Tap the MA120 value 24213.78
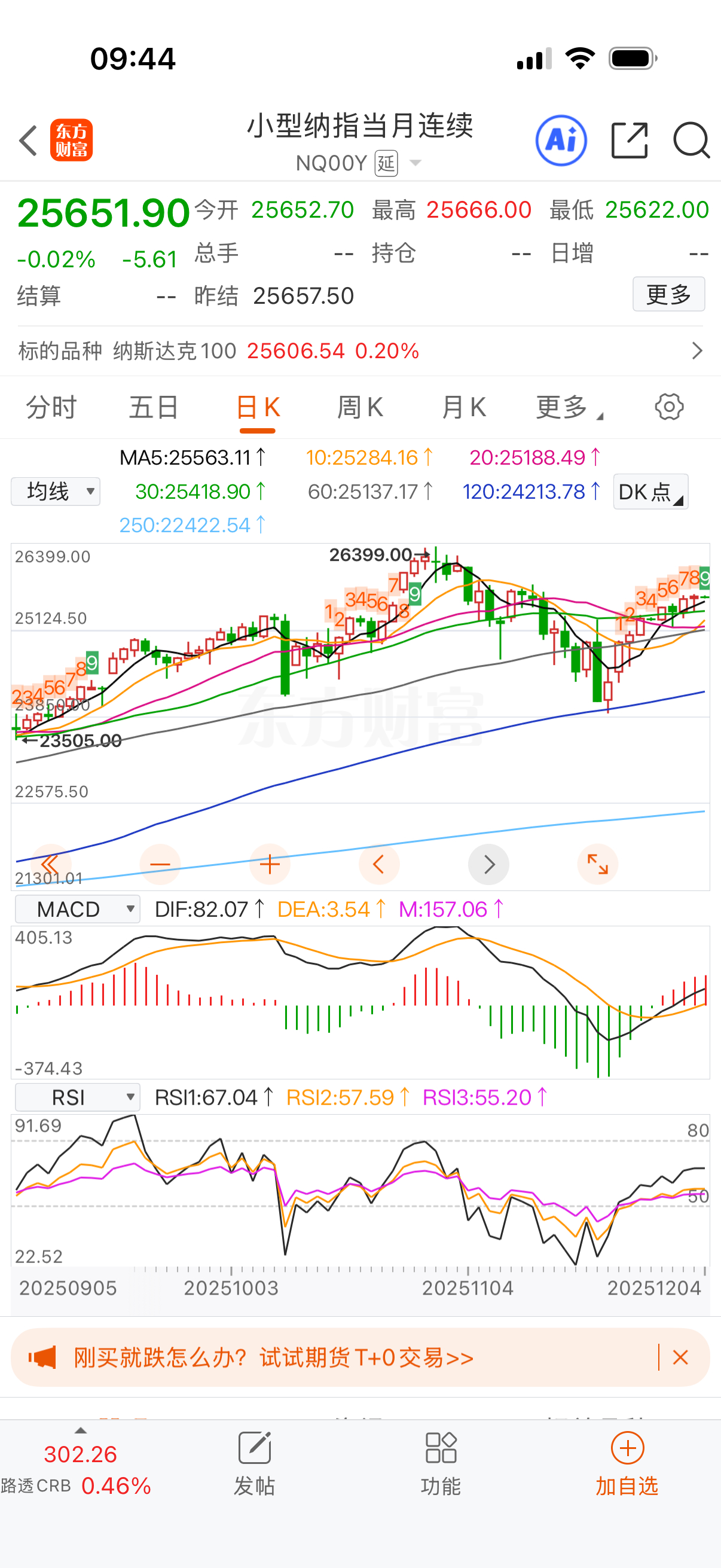 pos(531,491)
